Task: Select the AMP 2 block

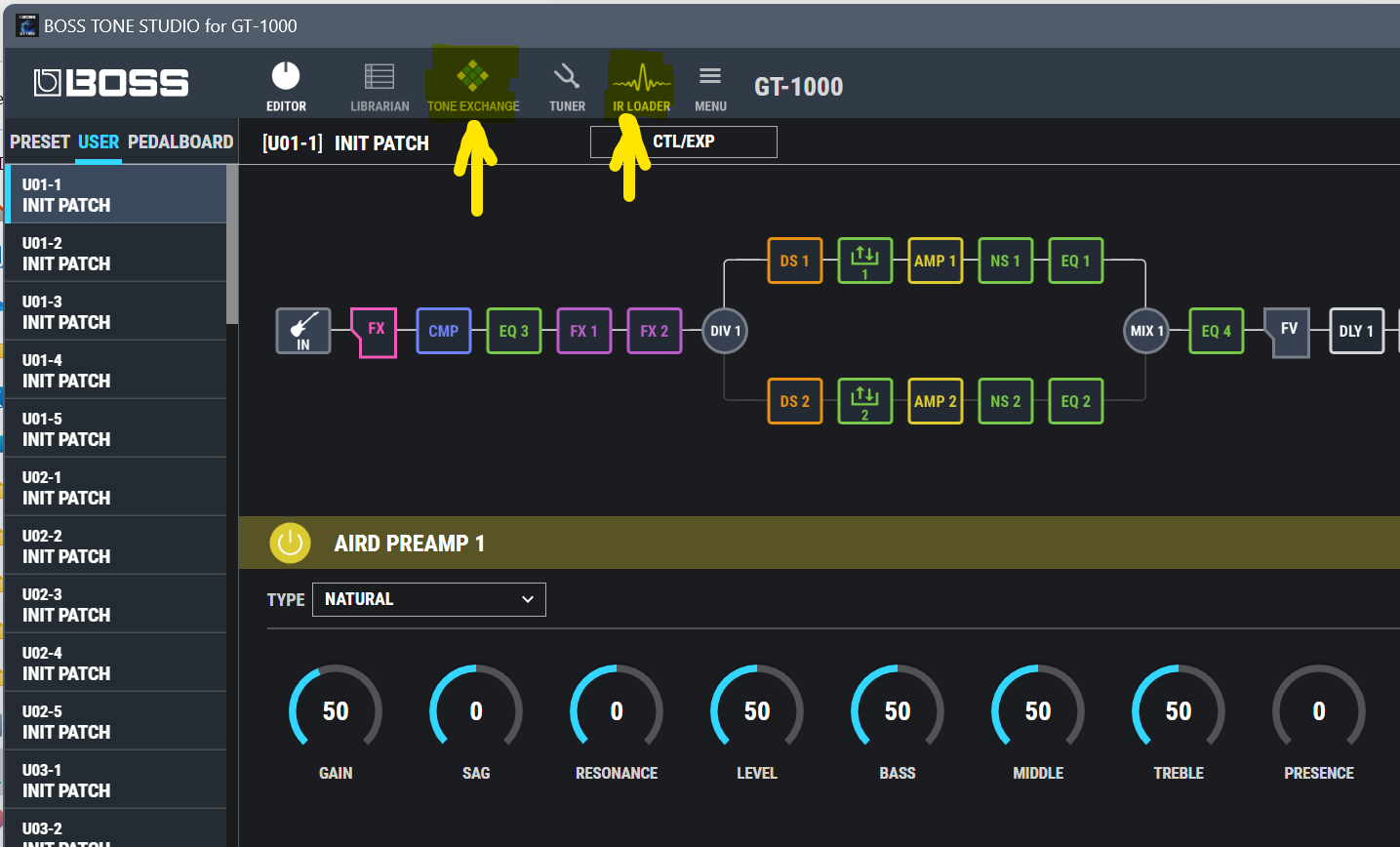Action: pyautogui.click(x=936, y=401)
